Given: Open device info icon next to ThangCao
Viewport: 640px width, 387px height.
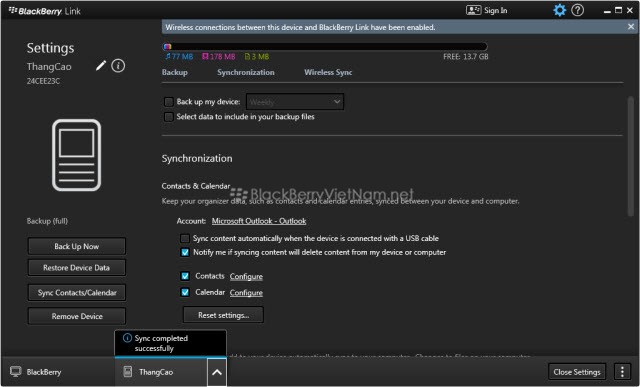Looking at the screenshot, I should coord(118,66).
